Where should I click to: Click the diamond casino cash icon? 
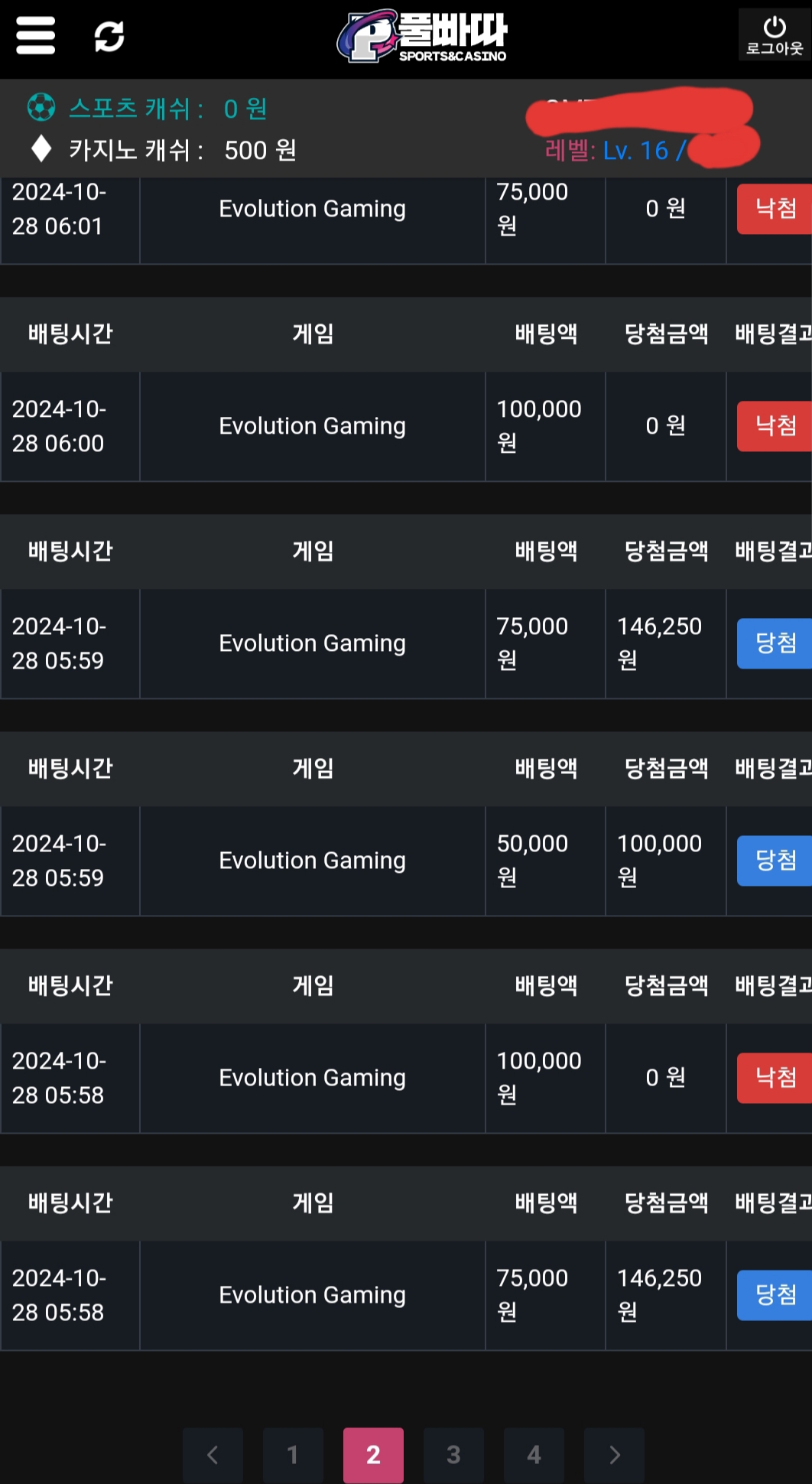[41, 148]
